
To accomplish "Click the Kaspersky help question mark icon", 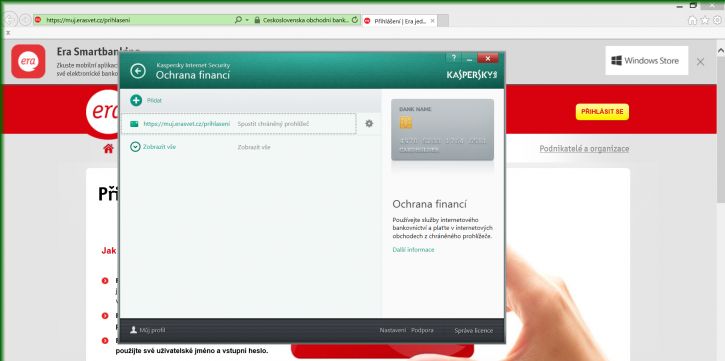I will point(454,58).
